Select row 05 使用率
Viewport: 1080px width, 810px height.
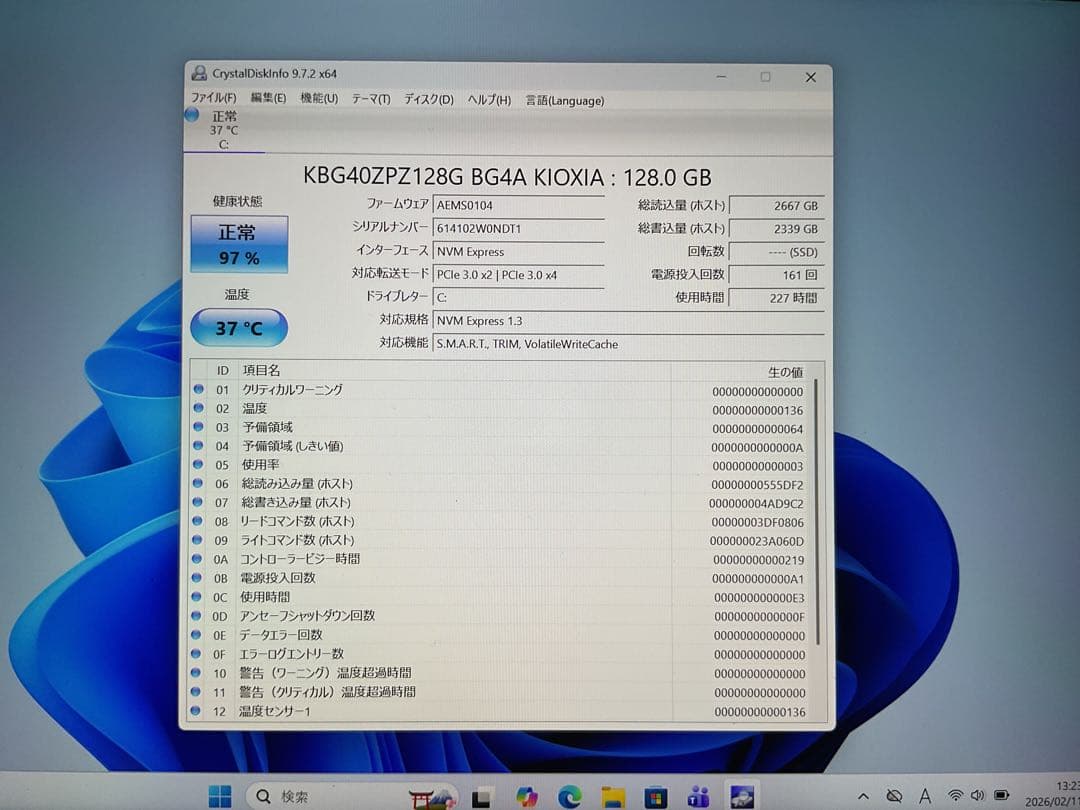501,465
